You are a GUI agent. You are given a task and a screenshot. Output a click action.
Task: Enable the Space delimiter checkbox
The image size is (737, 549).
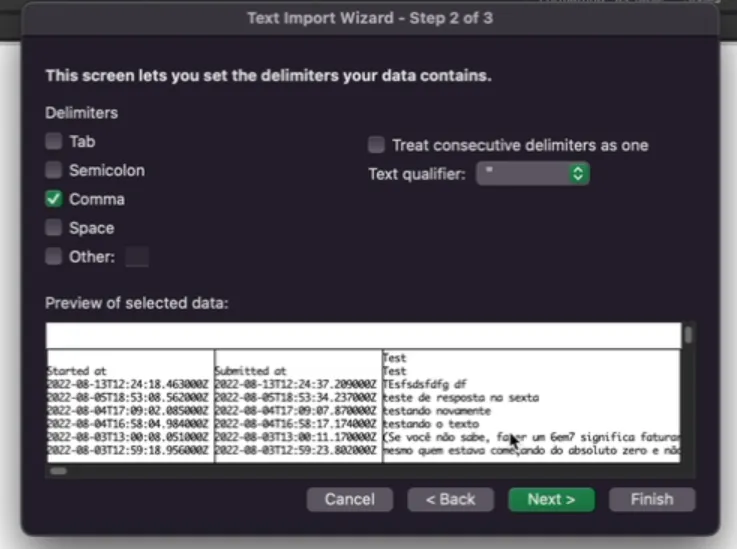click(54, 228)
